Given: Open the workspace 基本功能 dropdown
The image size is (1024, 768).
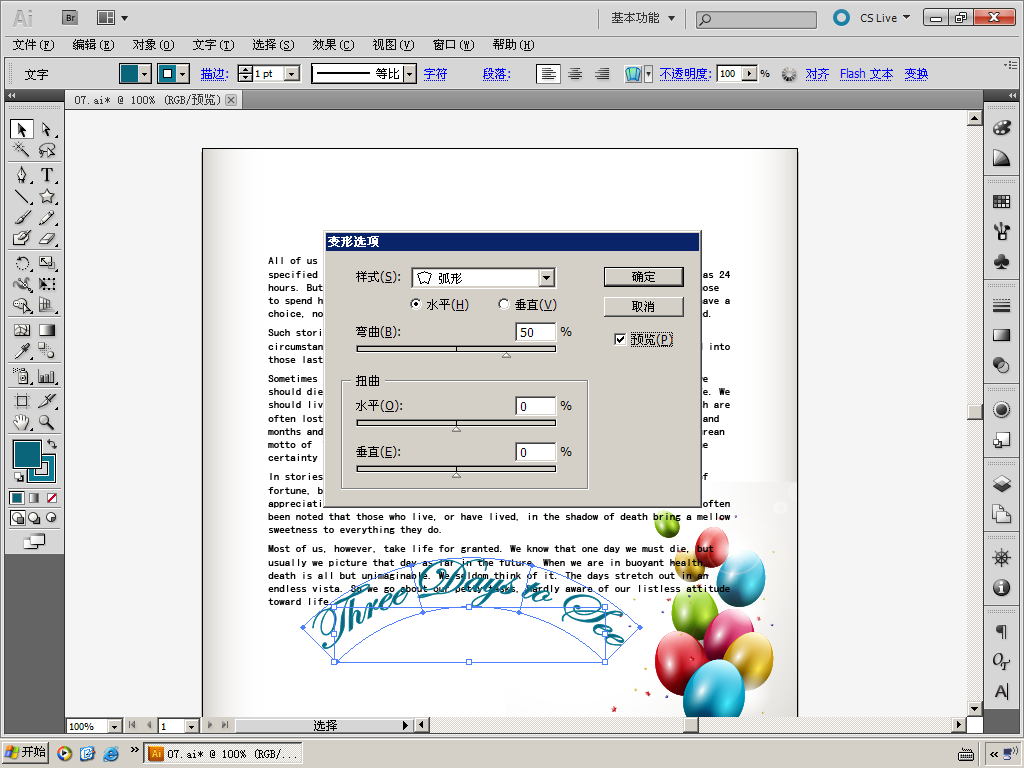Looking at the screenshot, I should 643,18.
